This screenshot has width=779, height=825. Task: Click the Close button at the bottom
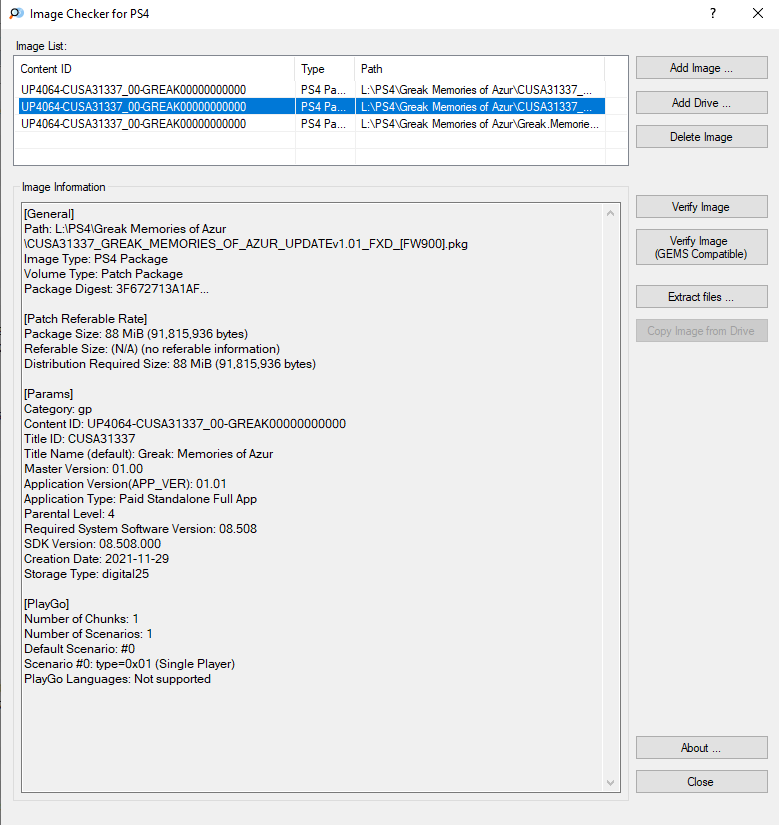[x=701, y=782]
